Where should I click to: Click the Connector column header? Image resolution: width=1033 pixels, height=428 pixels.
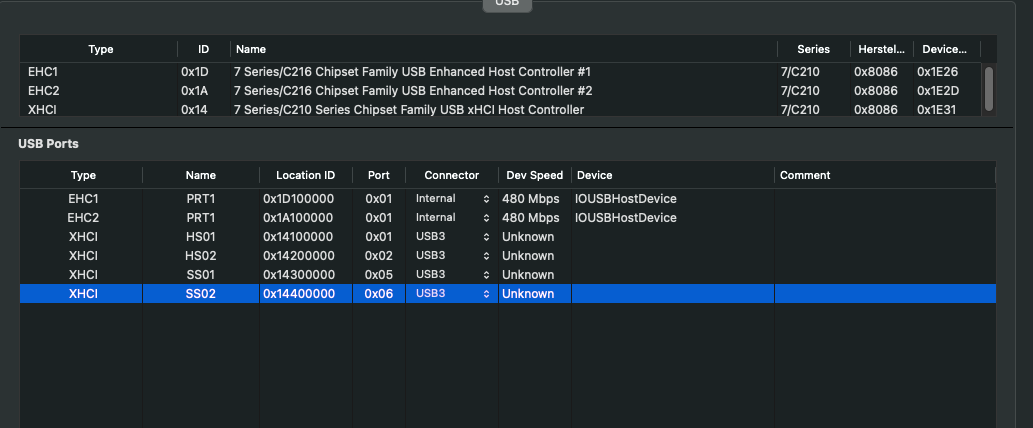click(x=451, y=175)
